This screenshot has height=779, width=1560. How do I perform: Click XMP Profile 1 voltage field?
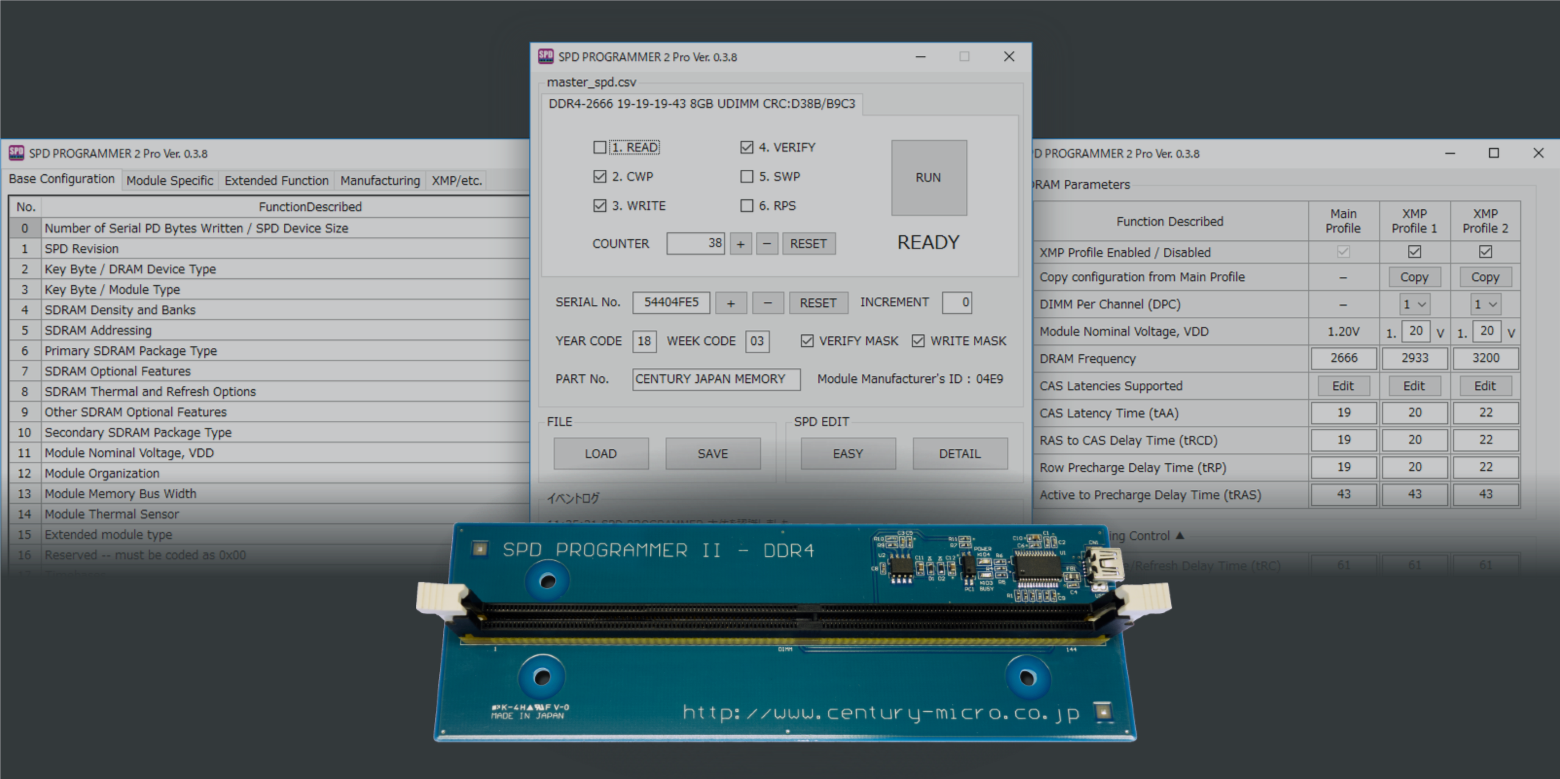(x=1415, y=331)
